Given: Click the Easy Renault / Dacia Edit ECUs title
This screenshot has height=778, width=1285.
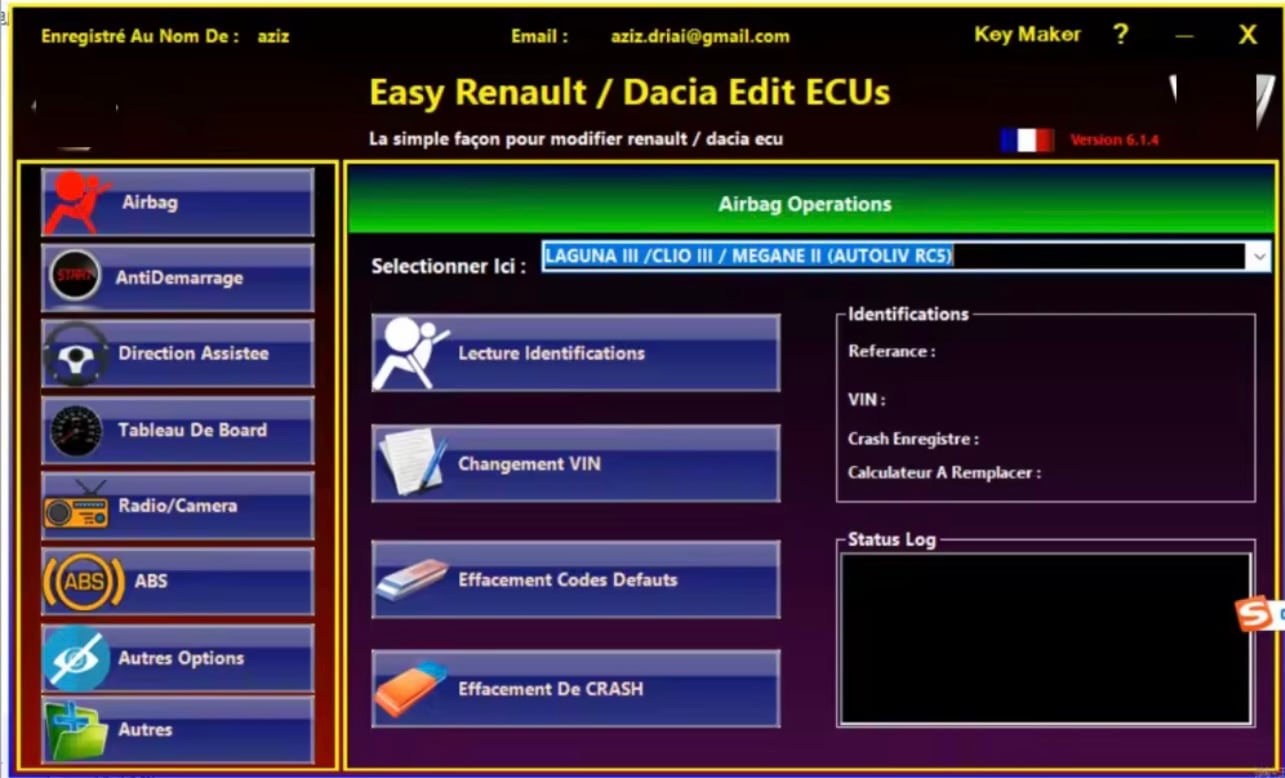Looking at the screenshot, I should coord(630,93).
